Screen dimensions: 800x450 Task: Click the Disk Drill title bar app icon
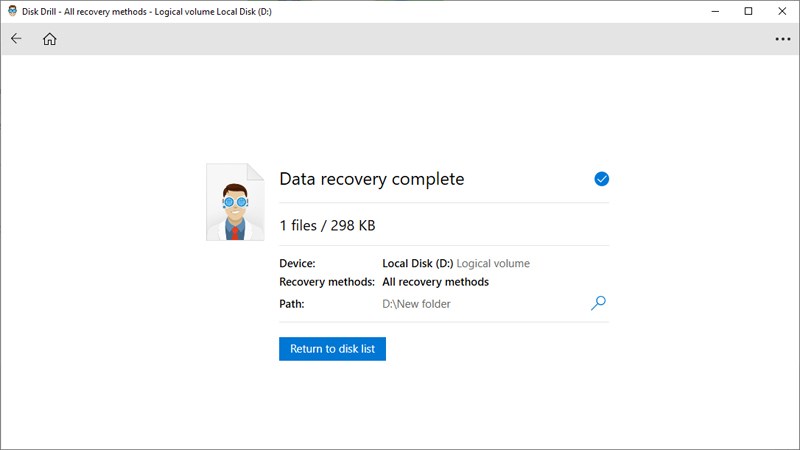coord(11,11)
